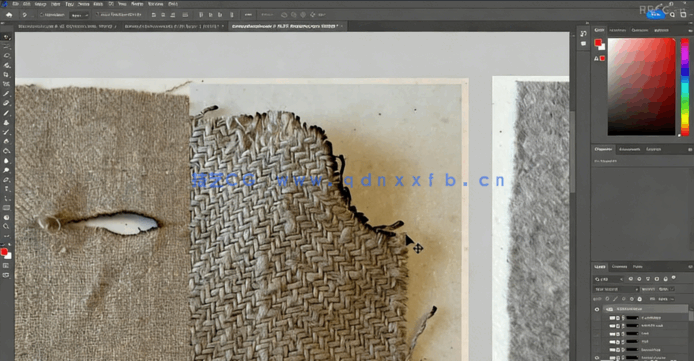Show the second layer inside the group
The image size is (694, 361).
pos(597,326)
